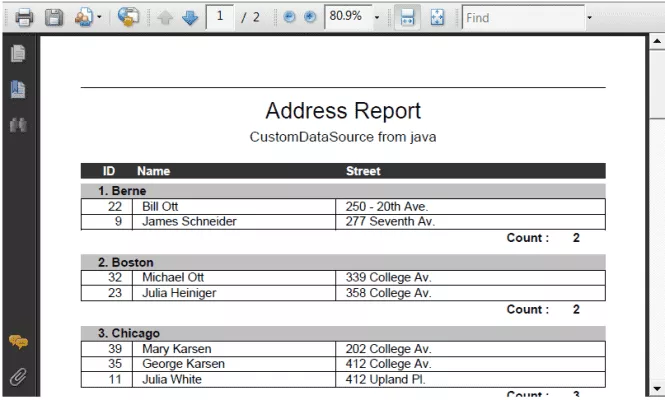Screen dimensions: 665x400
Task: Open dropdown arrow next to Email icon
Action: [100, 18]
